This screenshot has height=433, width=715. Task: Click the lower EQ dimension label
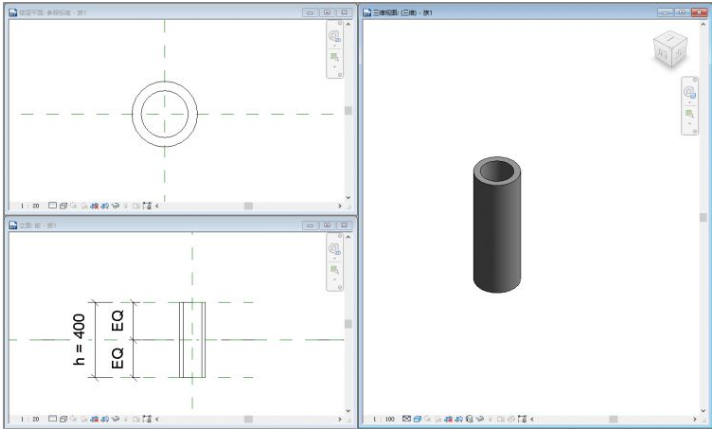(118, 358)
